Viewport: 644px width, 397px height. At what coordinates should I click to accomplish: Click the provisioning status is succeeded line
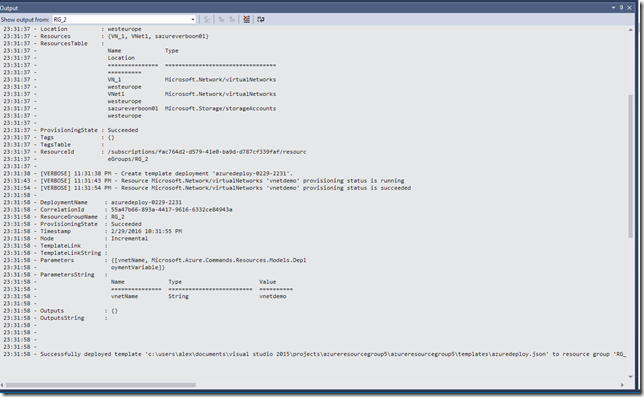point(225,188)
